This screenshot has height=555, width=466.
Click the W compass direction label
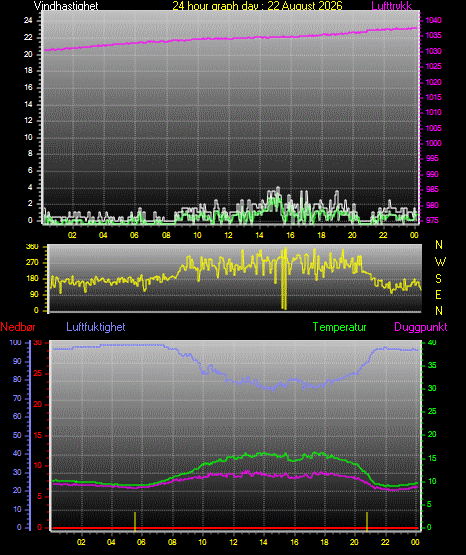(440, 262)
